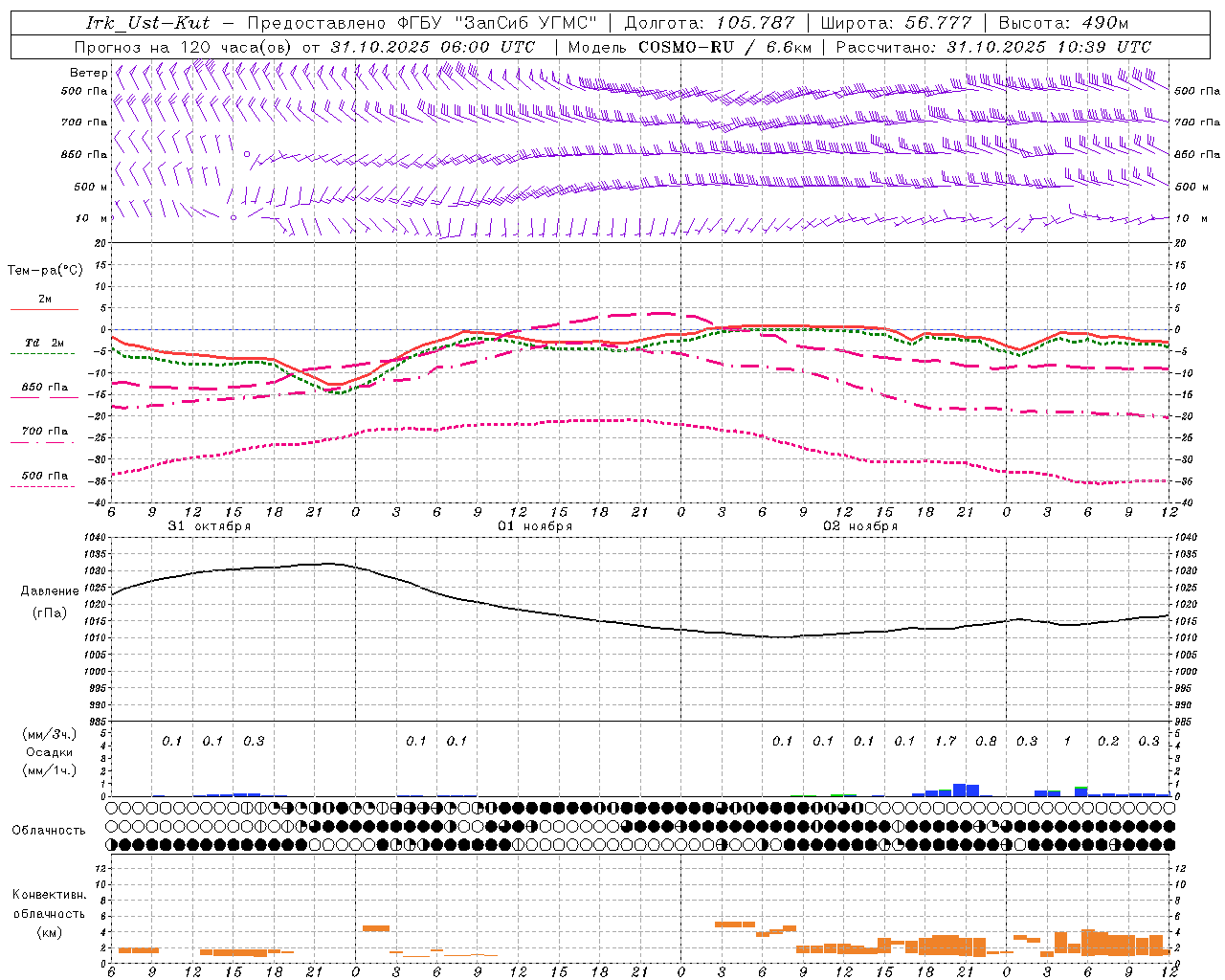Viewport: 1225px width, 980px height.
Task: Select the "Широта: 56.777" header text
Action: point(897,23)
